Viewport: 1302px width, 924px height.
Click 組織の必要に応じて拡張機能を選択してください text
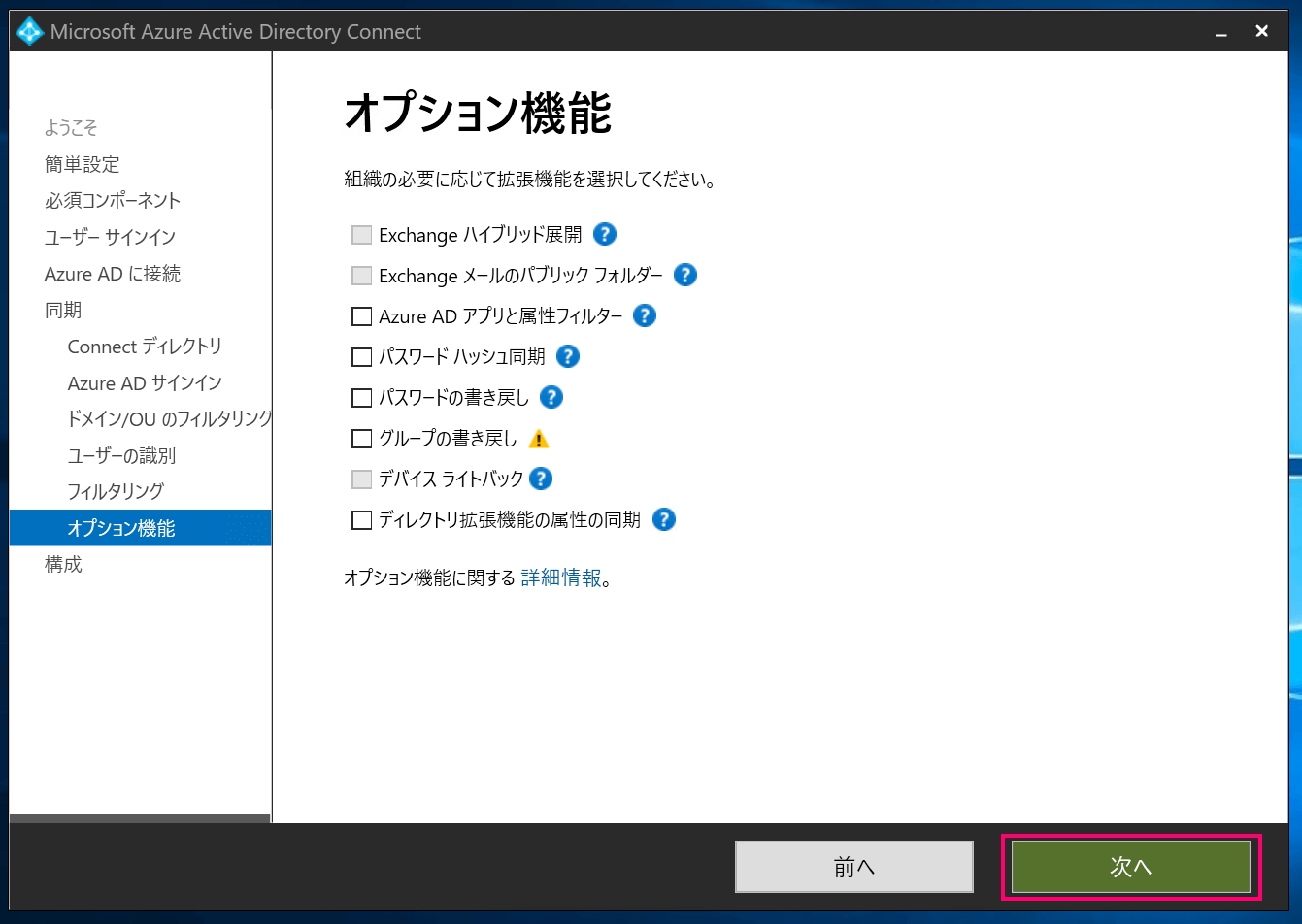530,180
